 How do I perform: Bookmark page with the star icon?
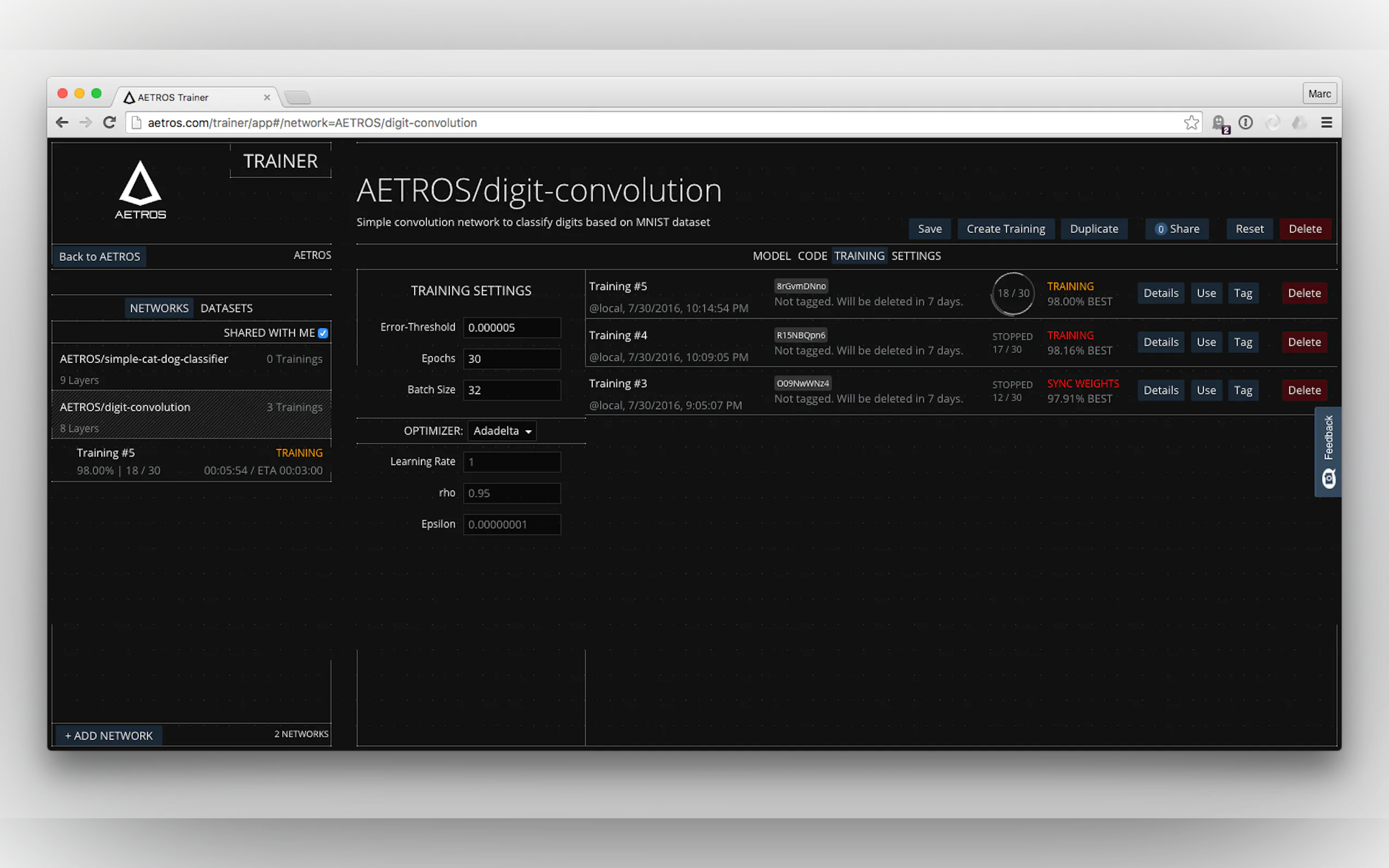tap(1191, 122)
